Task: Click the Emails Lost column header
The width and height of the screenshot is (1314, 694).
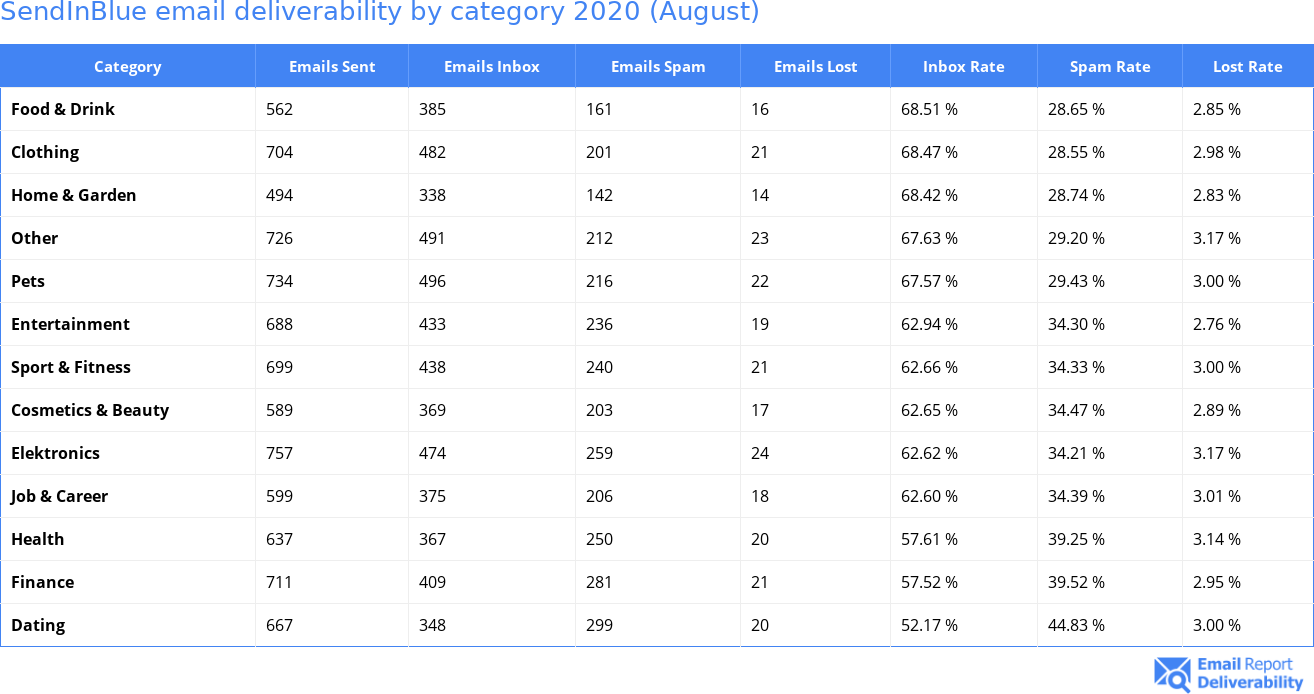Action: 815,67
